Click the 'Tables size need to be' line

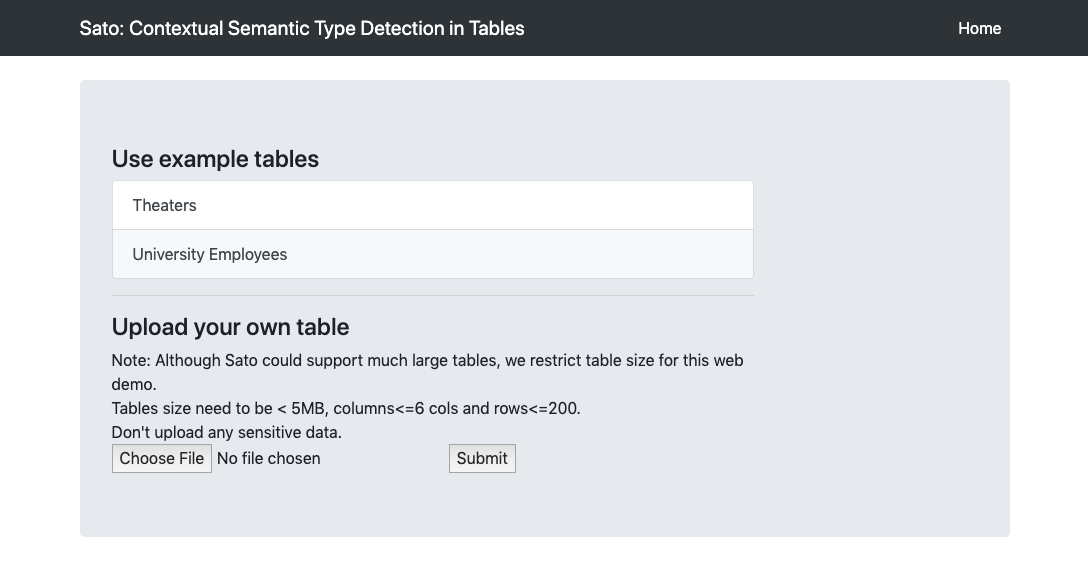point(346,408)
